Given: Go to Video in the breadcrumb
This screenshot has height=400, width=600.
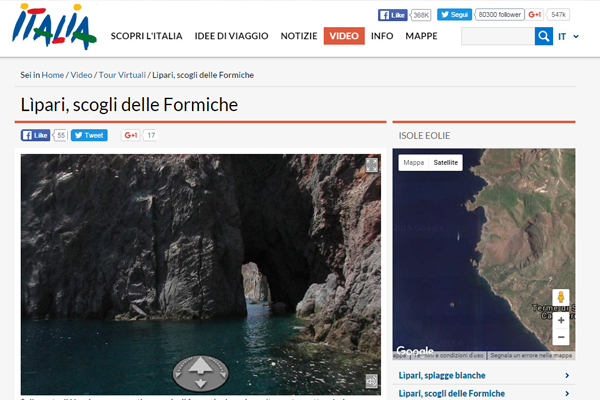Looking at the screenshot, I should click(x=81, y=75).
